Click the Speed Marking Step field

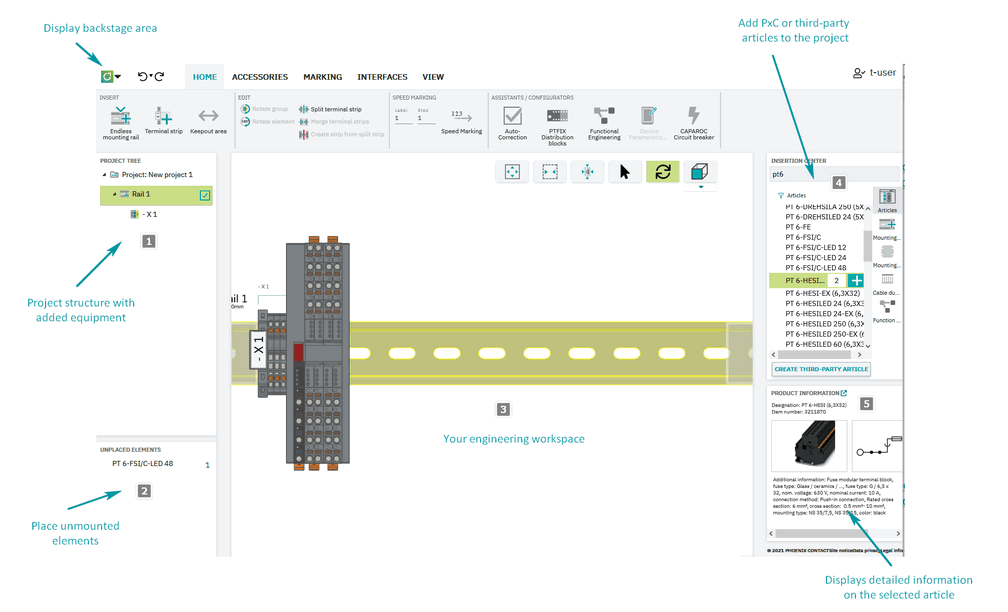[x=426, y=118]
